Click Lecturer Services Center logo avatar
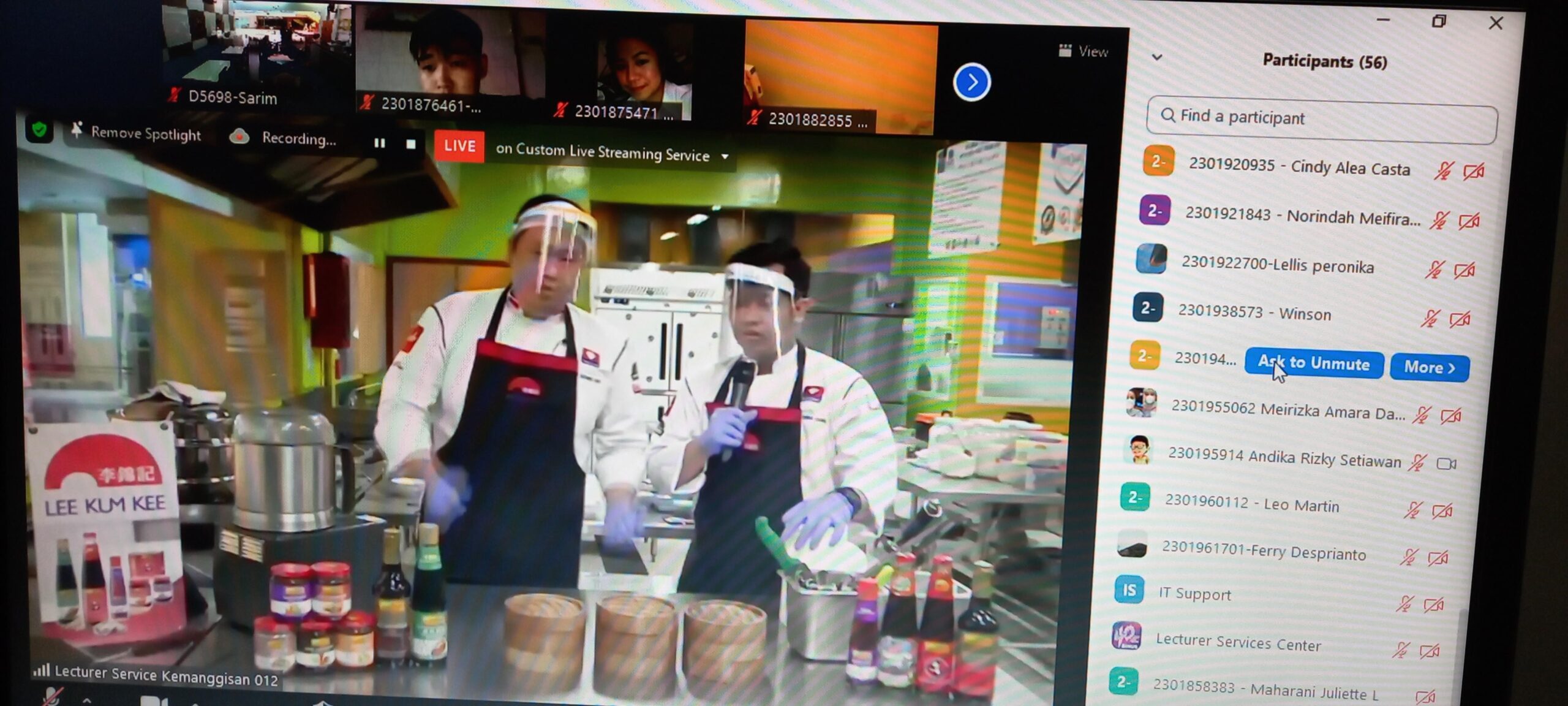 pyautogui.click(x=1126, y=636)
